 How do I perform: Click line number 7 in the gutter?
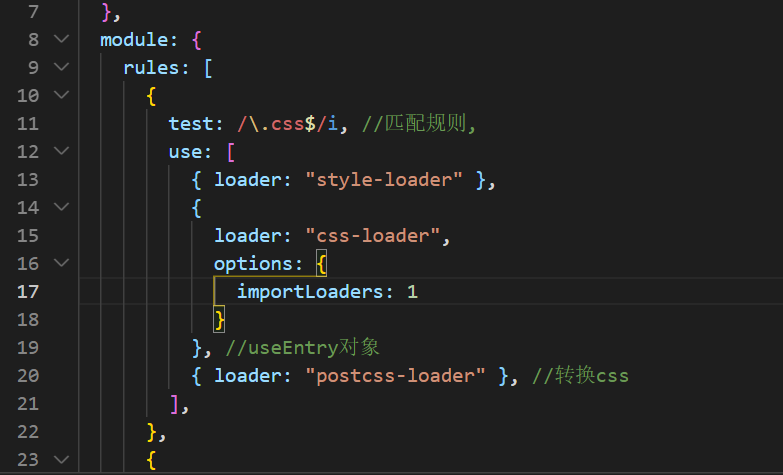[33, 11]
